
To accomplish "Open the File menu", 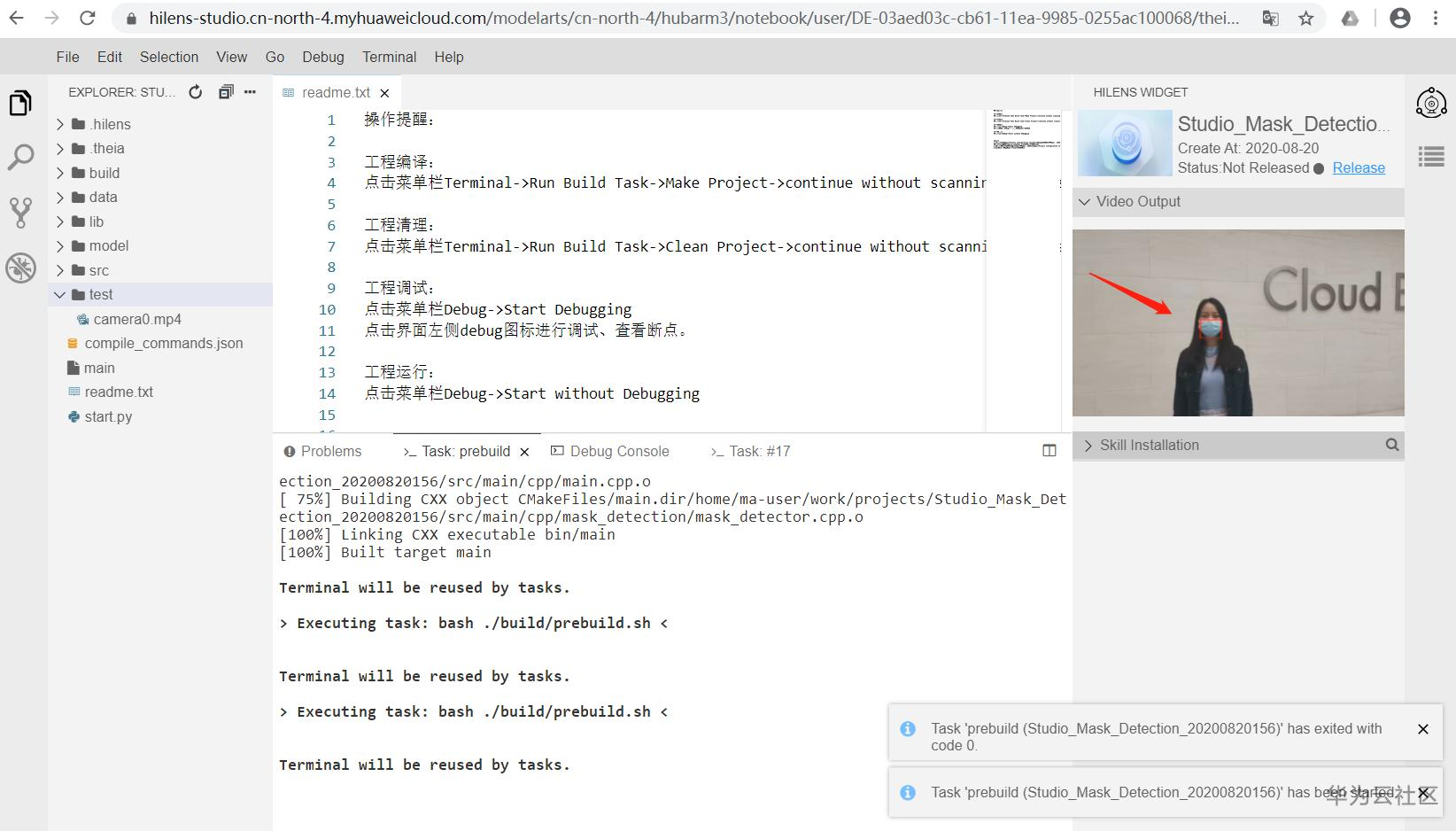I will [x=67, y=57].
